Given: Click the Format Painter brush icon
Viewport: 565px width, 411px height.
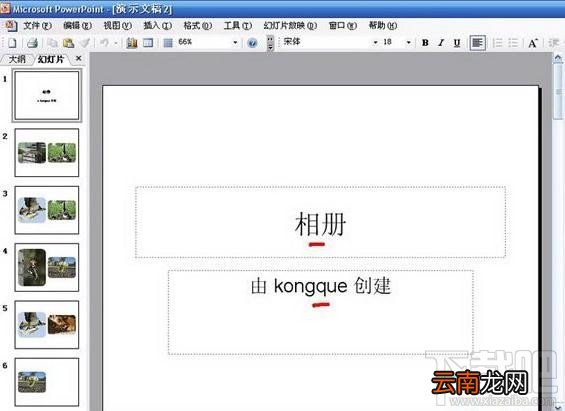Looking at the screenshot, I should (x=85, y=43).
